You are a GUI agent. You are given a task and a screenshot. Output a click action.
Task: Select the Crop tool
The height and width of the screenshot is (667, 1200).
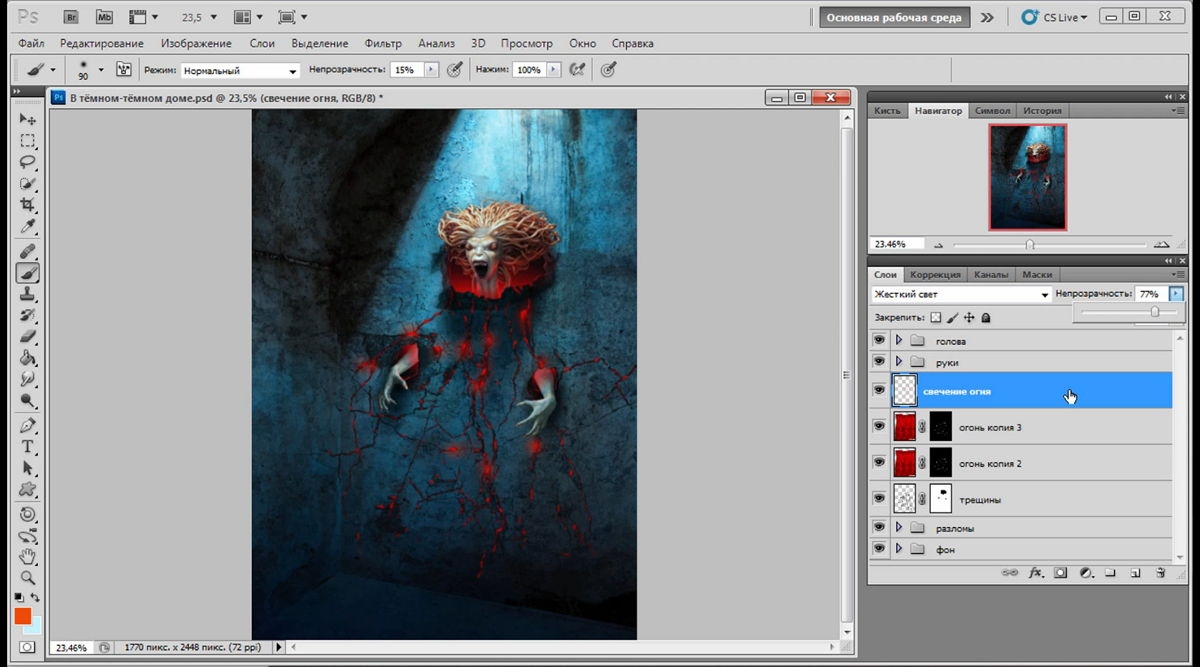[x=28, y=205]
